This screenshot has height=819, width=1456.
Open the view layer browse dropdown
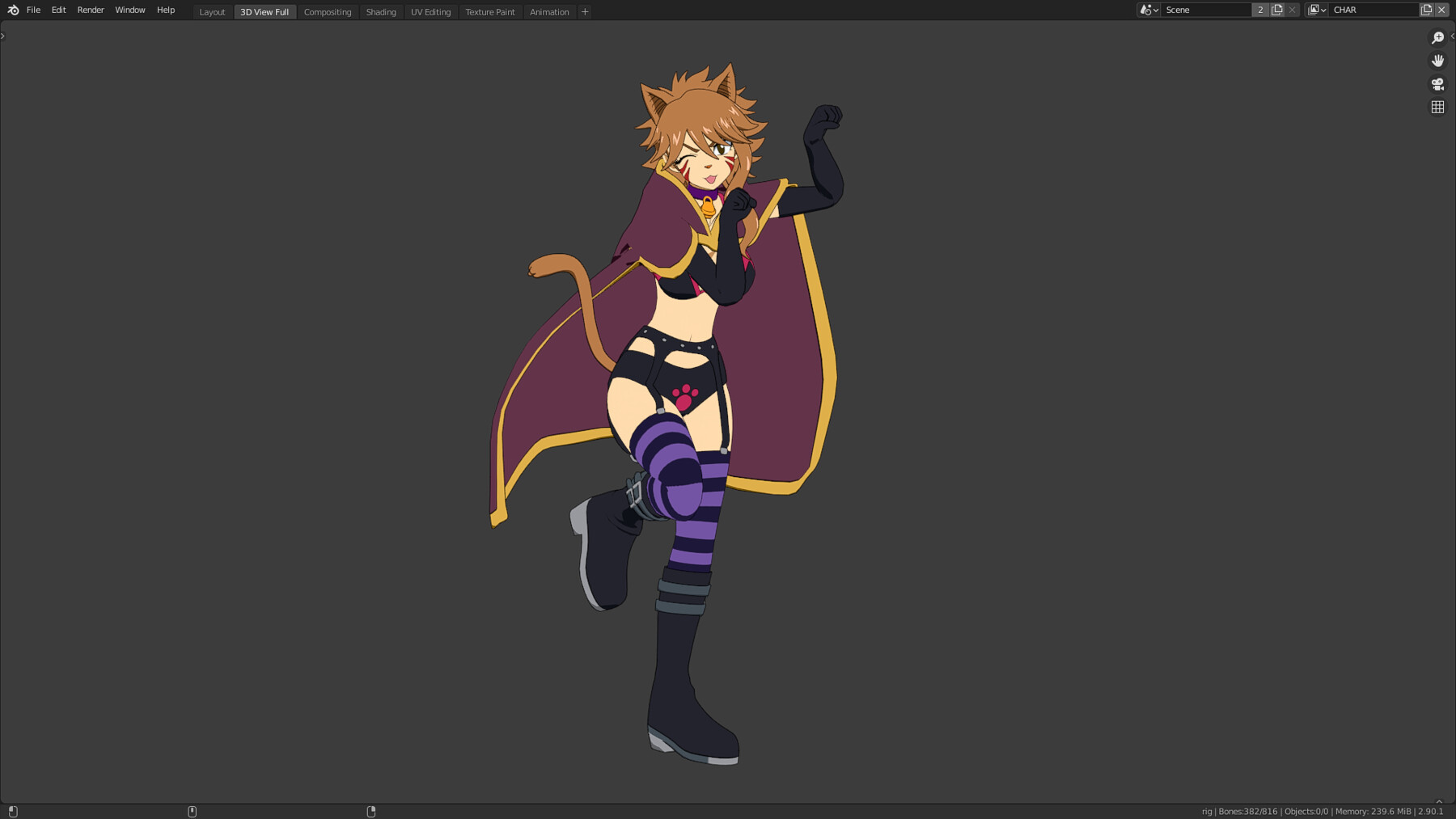(x=1317, y=10)
